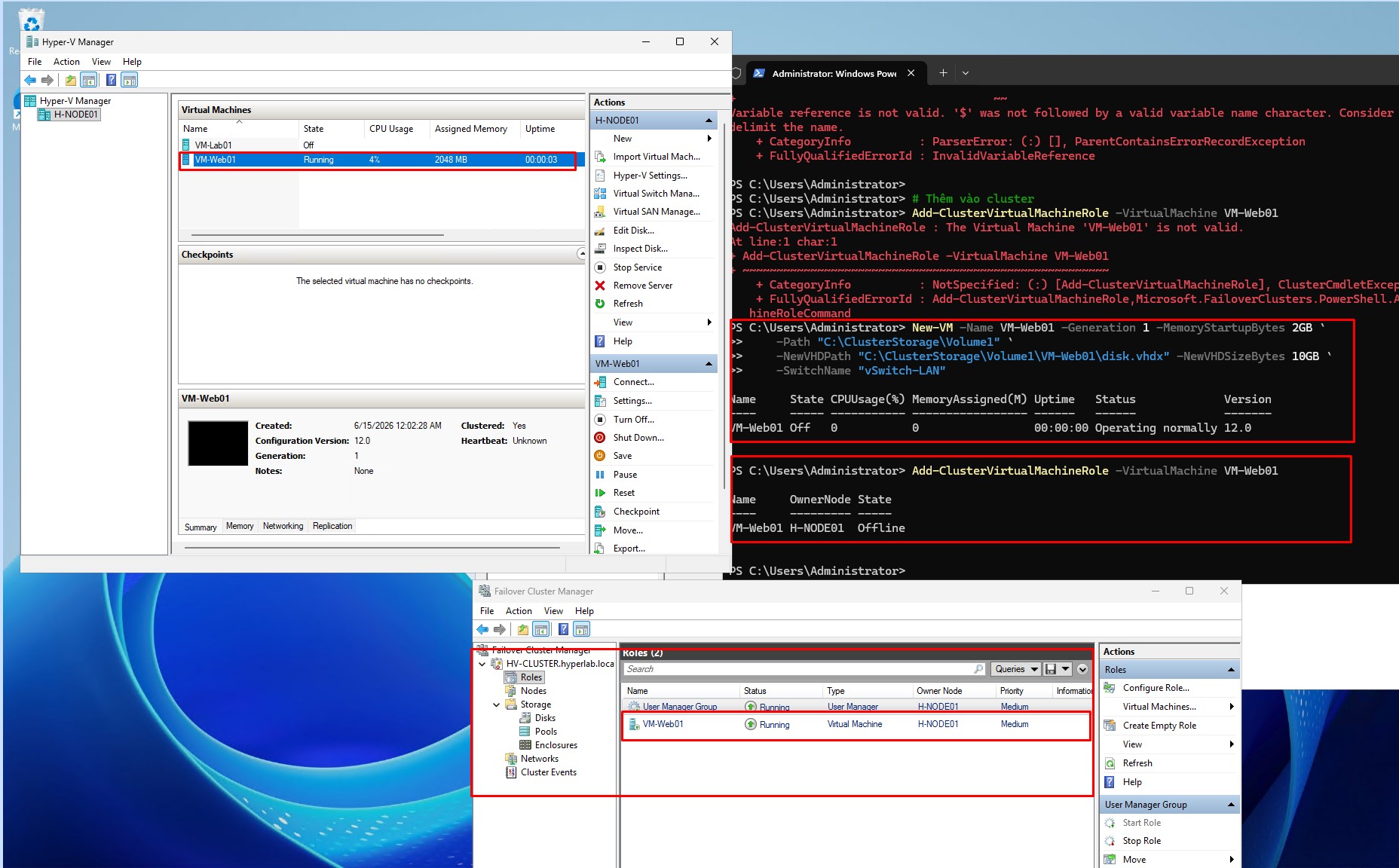
Task: Collapse the User Manager Group actions section
Action: [1231, 805]
